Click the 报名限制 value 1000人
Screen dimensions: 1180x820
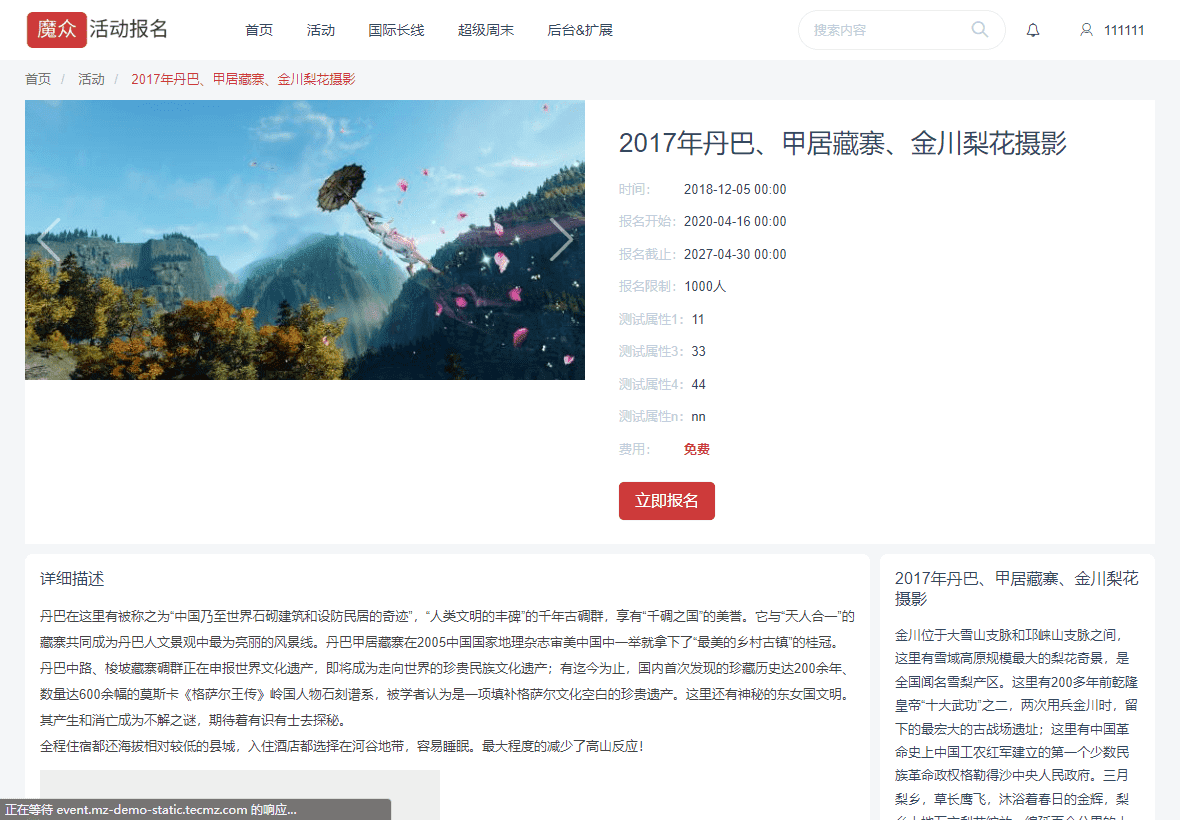(x=705, y=287)
